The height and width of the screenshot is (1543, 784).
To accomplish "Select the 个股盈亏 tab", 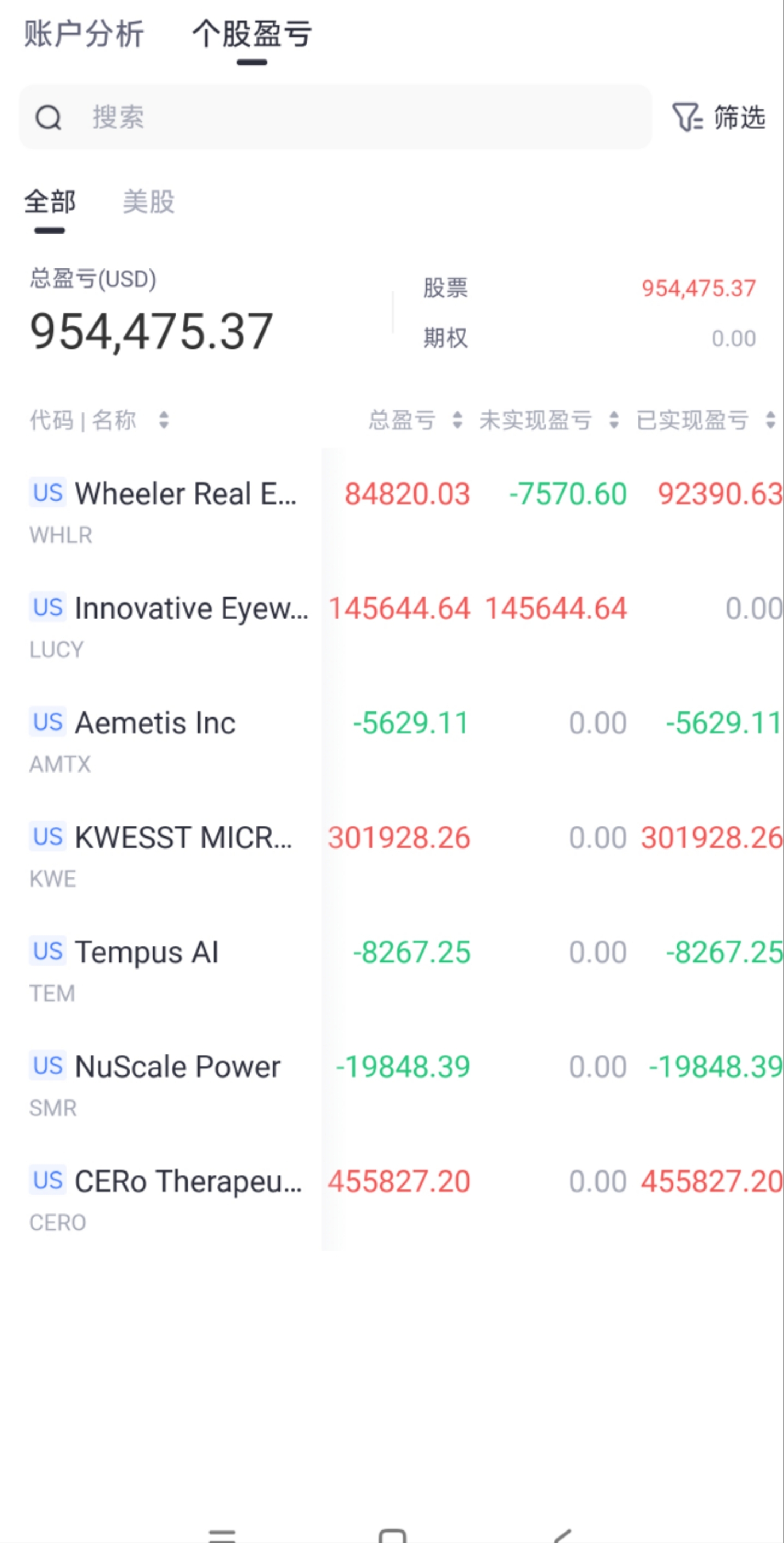I will 252,33.
